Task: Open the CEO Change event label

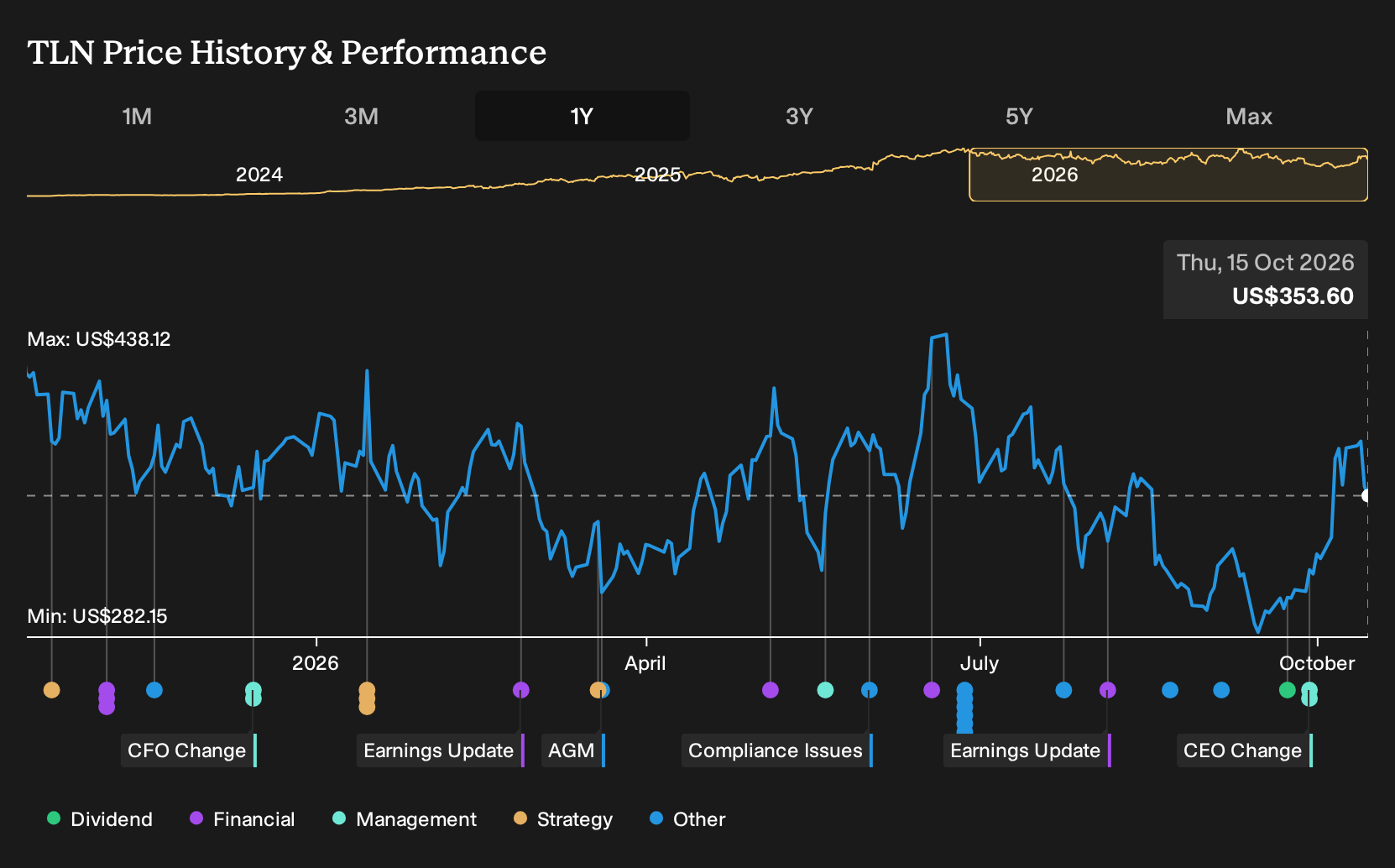Action: pos(1245,750)
